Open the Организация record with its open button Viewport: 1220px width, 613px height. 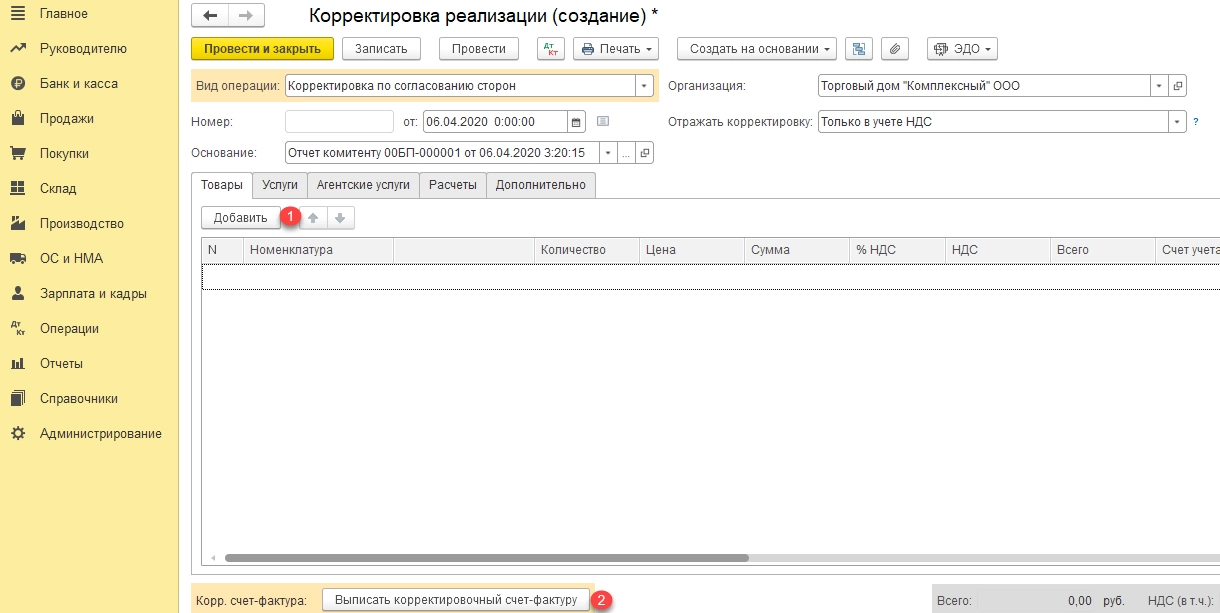pos(1177,86)
